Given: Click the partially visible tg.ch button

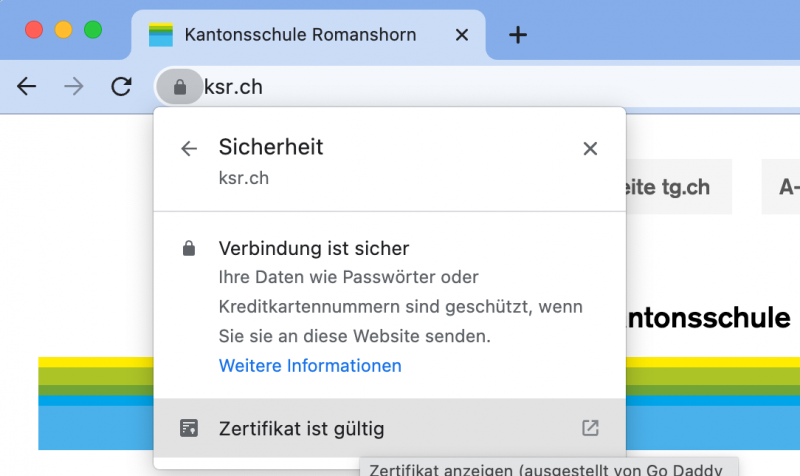Looking at the screenshot, I should [678, 187].
